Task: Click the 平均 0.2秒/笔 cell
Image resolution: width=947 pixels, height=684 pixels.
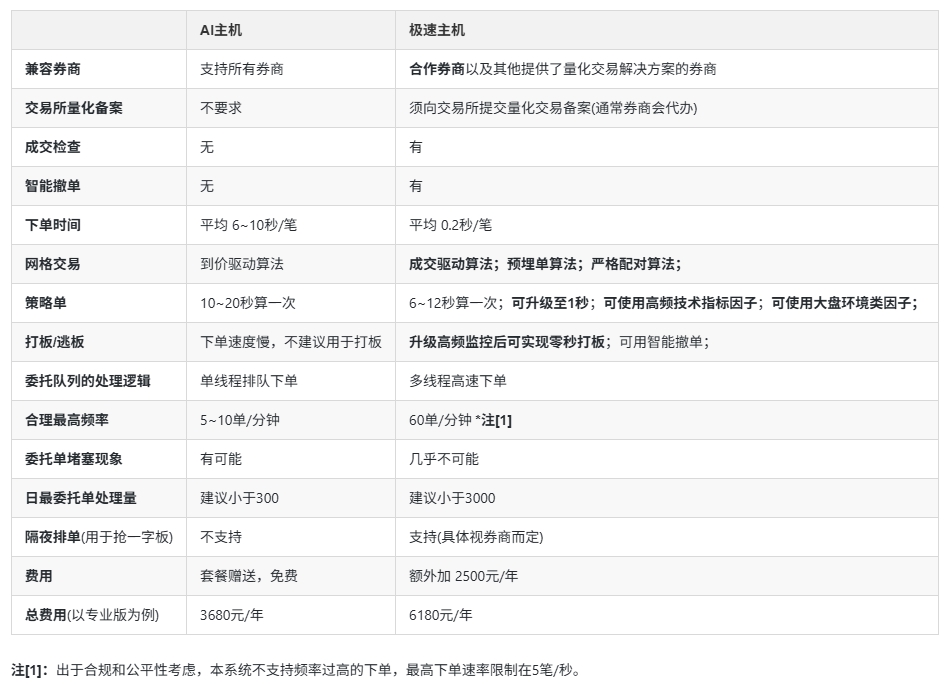Action: coord(450,225)
